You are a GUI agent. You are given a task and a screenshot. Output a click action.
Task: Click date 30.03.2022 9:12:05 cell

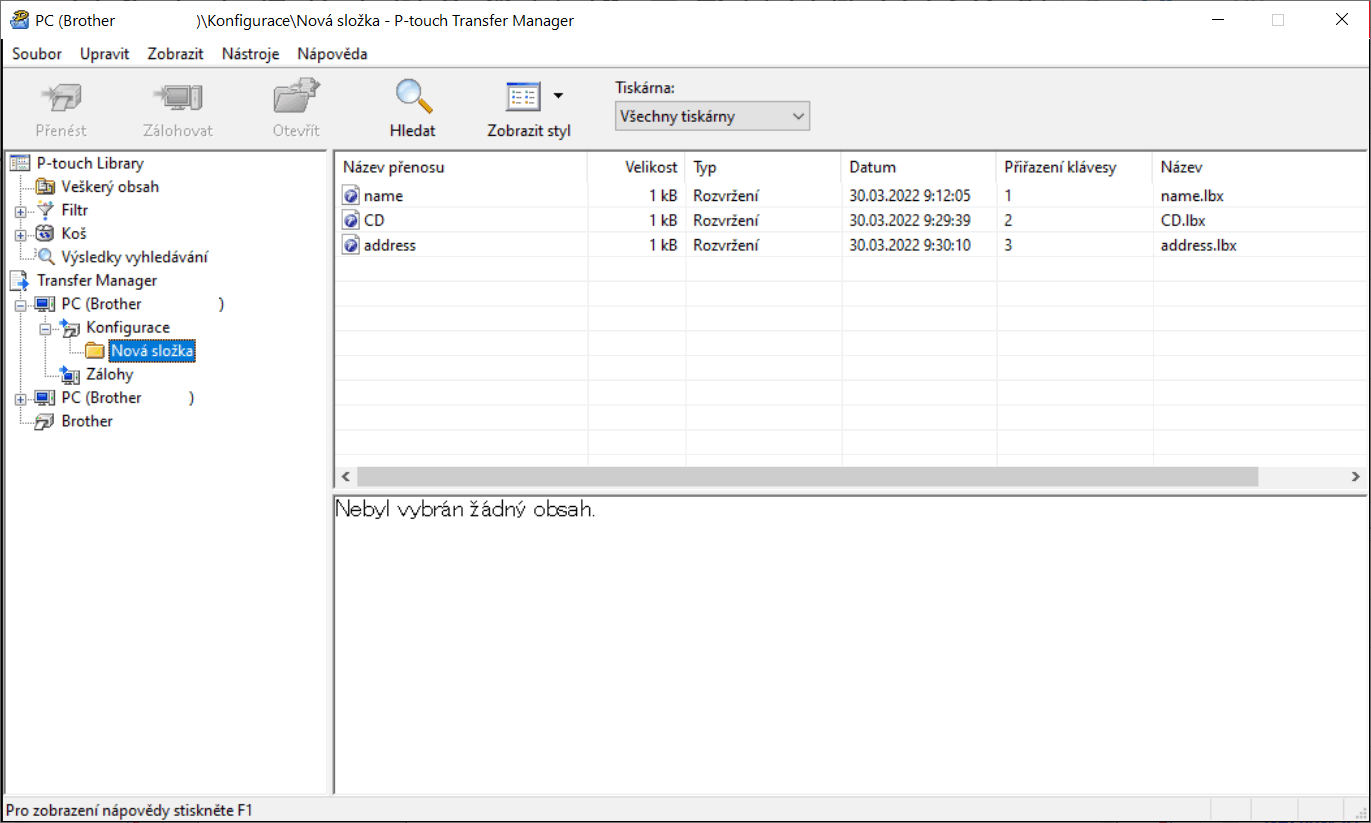(909, 196)
